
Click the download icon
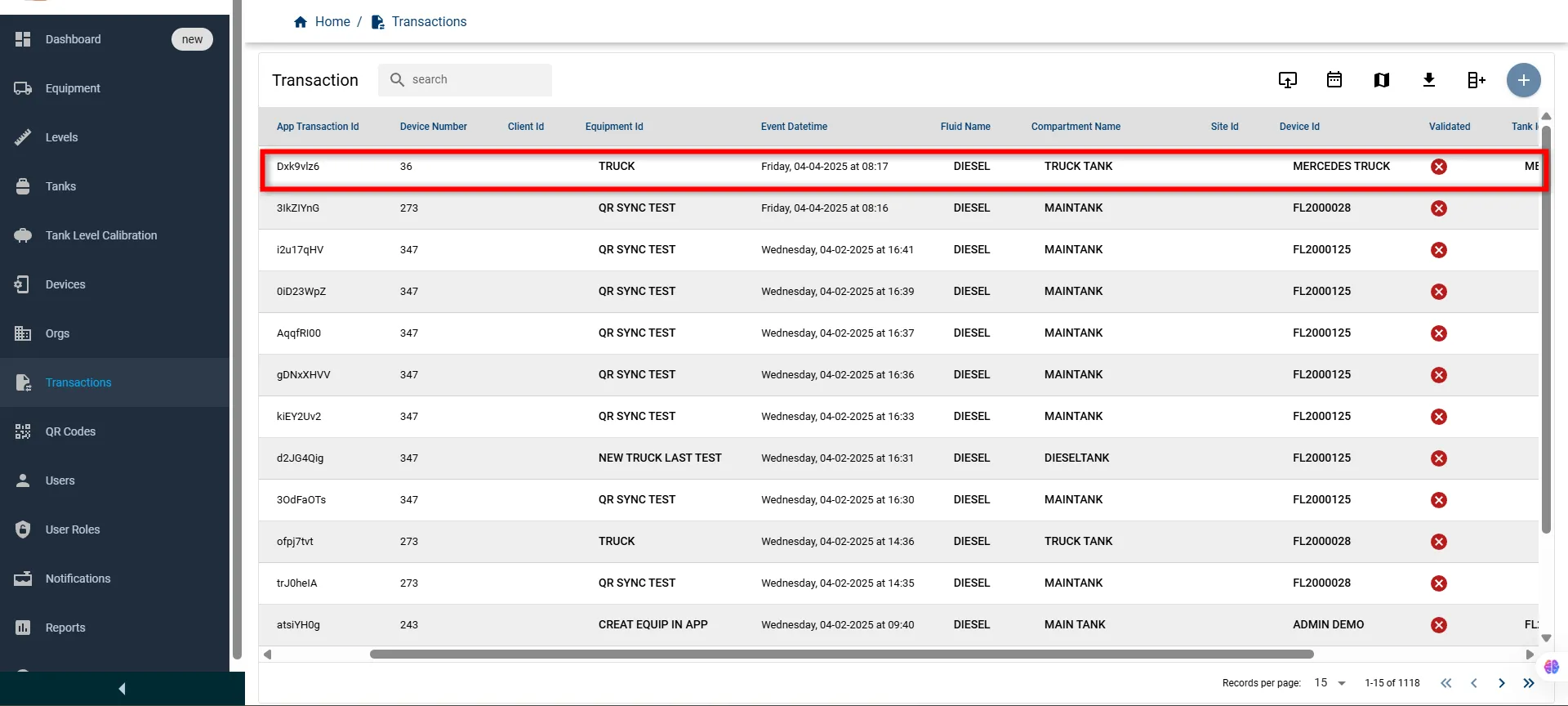[1429, 80]
